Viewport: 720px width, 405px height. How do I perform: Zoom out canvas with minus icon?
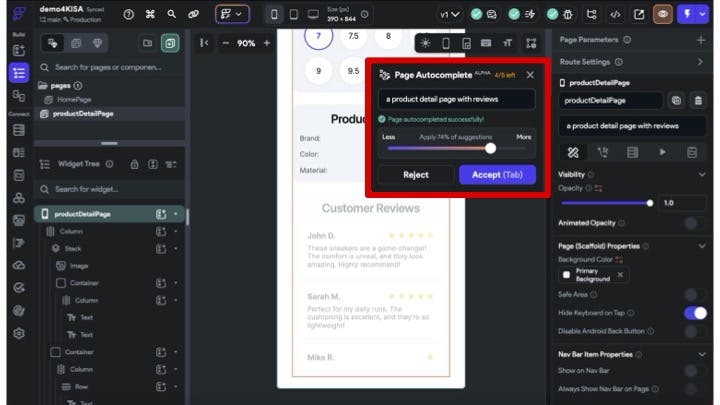[x=225, y=43]
